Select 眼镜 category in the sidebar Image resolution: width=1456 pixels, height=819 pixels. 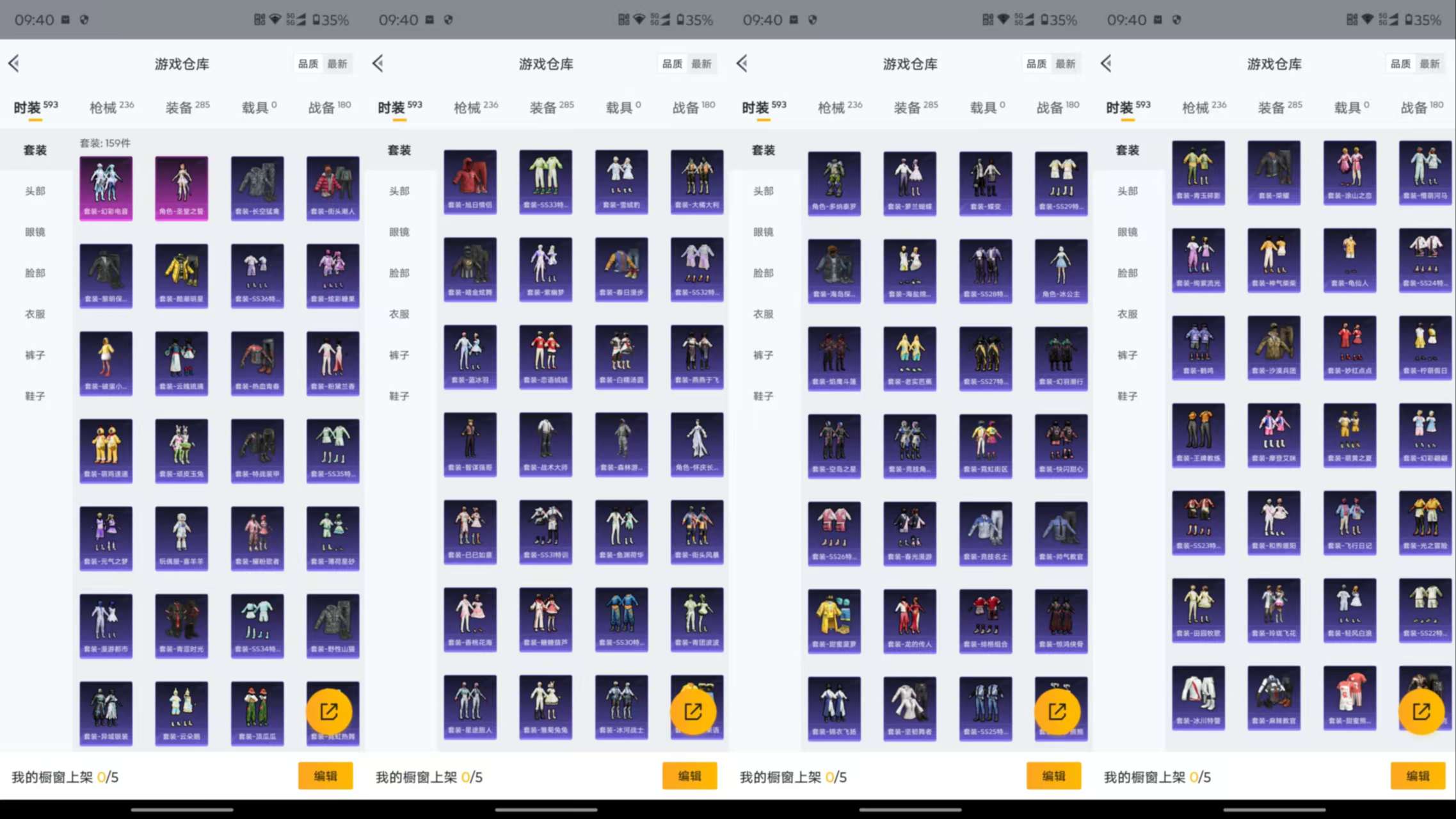35,231
